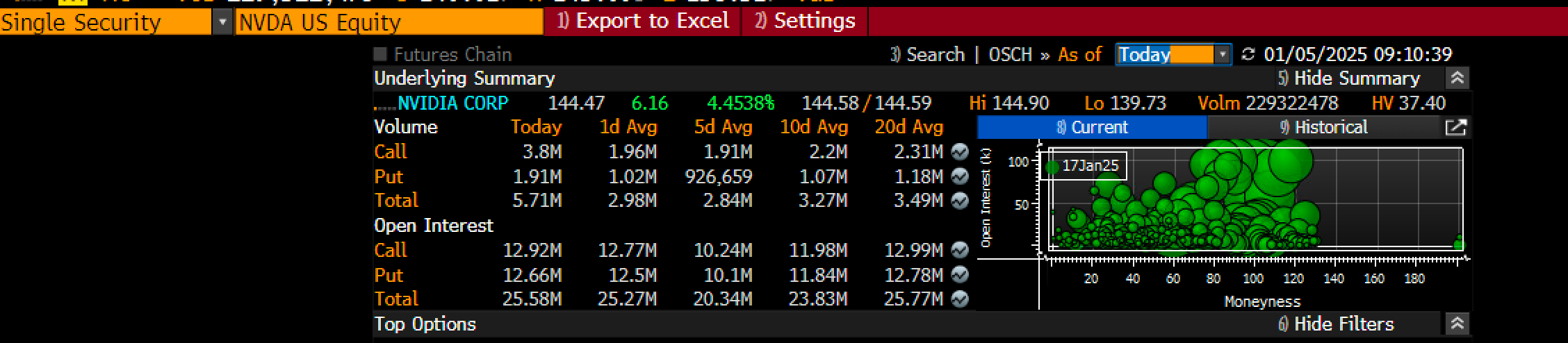
Task: Click the 20d Avg total open interest 25.77M
Action: 913,299
